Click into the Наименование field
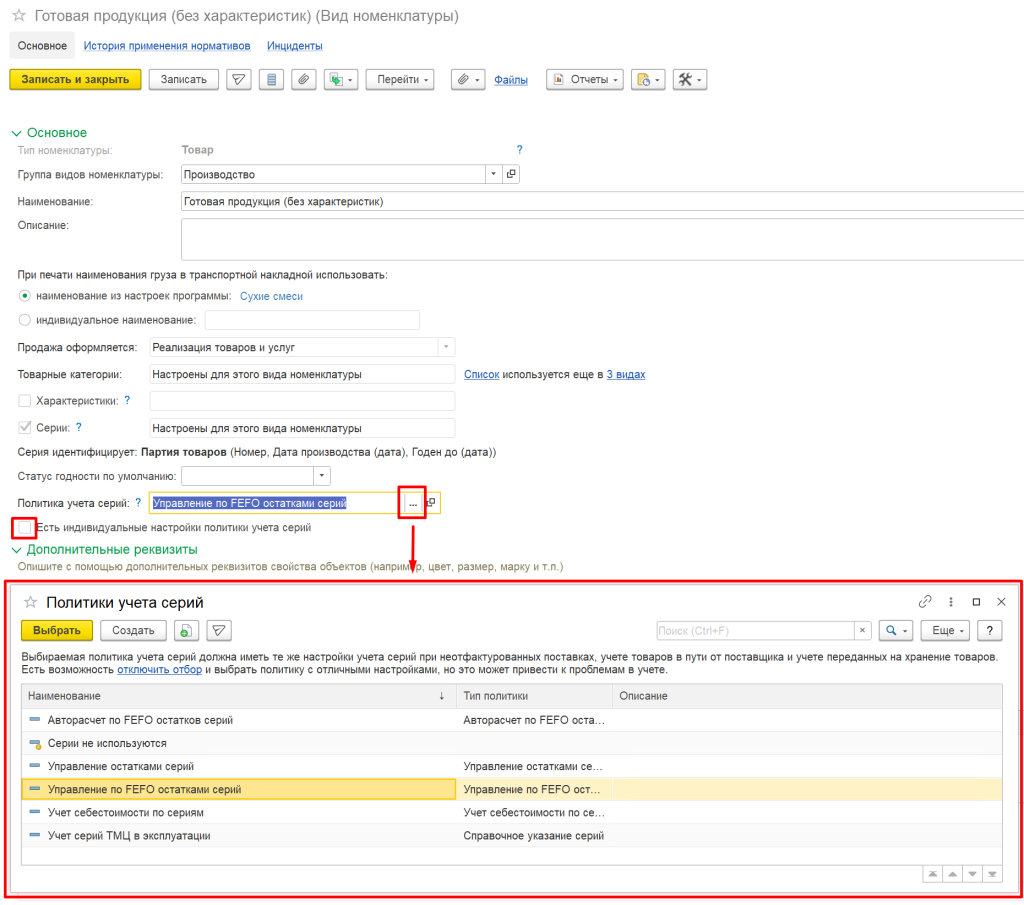The height and width of the screenshot is (905, 1024). click(602, 201)
